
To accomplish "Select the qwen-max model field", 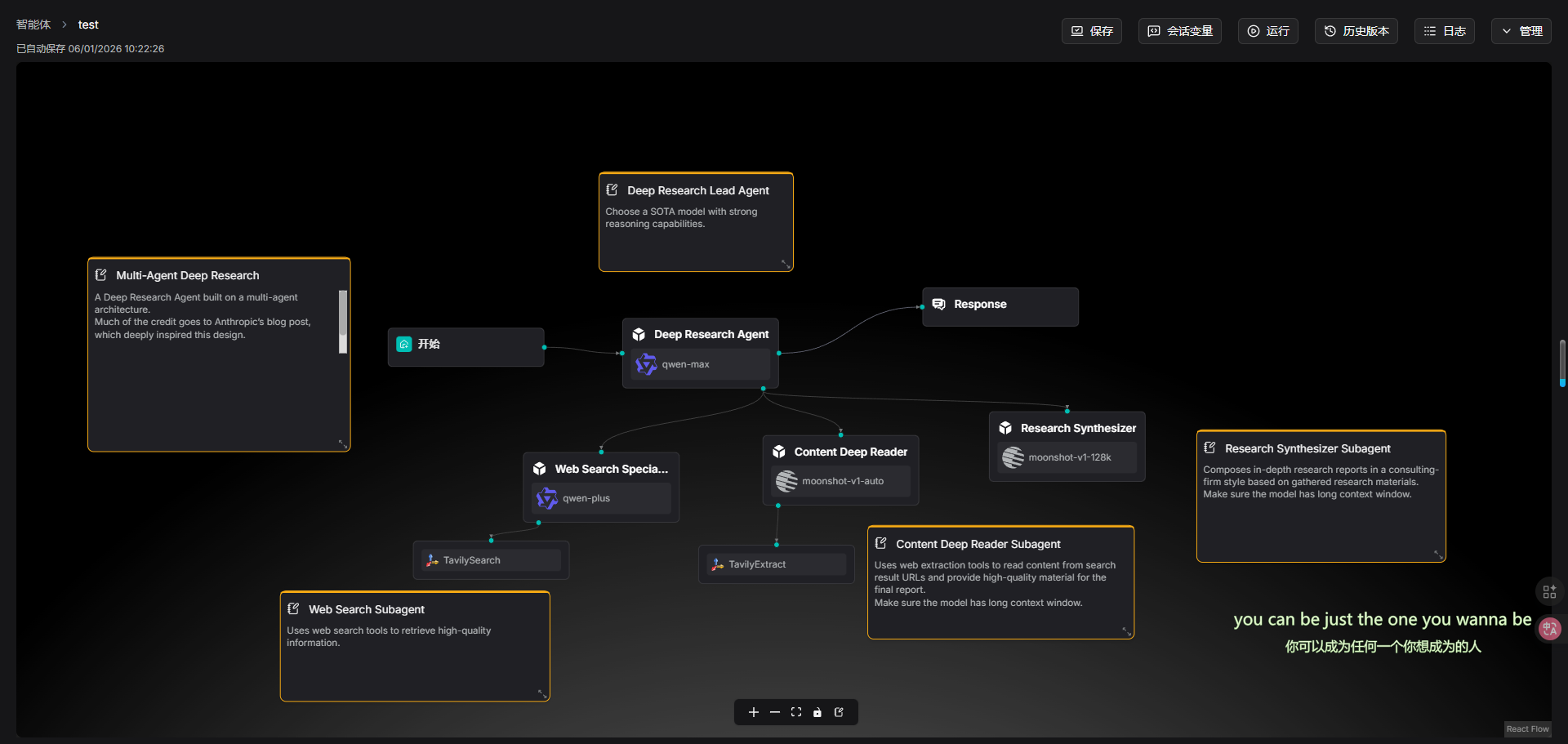I will 700,364.
